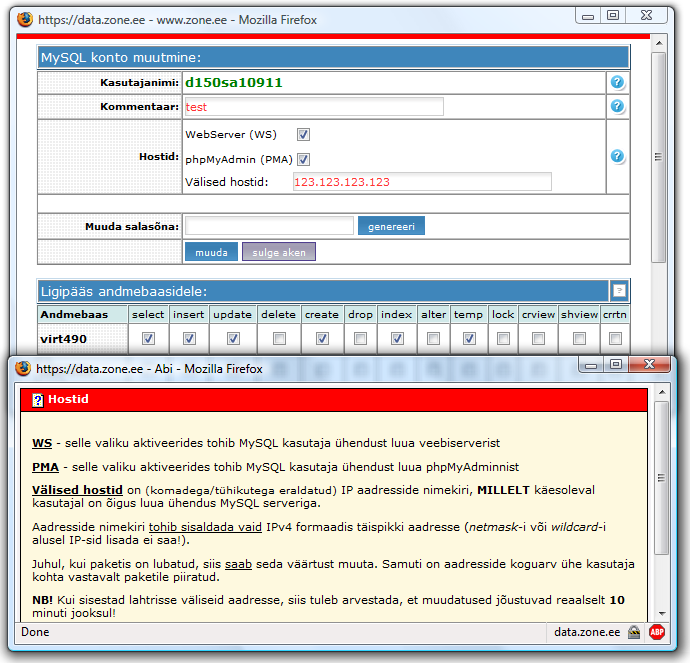Image resolution: width=690 pixels, height=663 pixels.
Task: Click the Kommentaar input field
Action: (x=314, y=107)
